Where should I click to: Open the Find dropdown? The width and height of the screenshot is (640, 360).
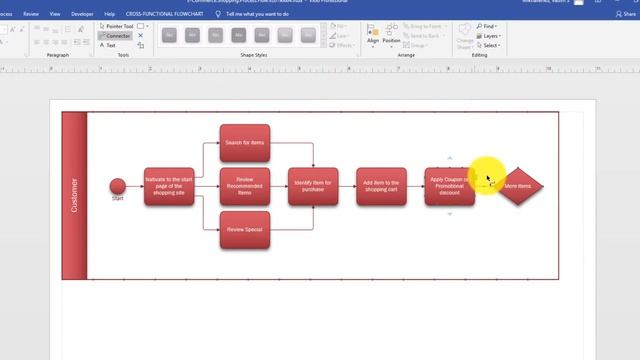pyautogui.click(x=487, y=26)
